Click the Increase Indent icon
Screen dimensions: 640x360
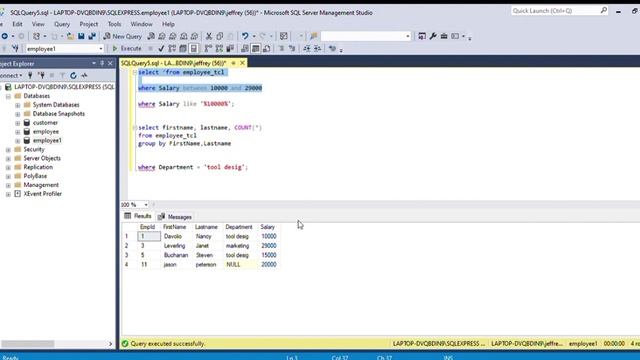[317, 49]
